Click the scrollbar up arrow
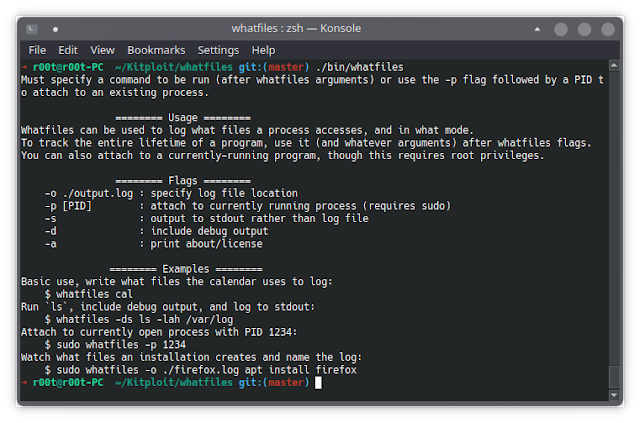Screen dimensions: 640x423 [614, 65]
